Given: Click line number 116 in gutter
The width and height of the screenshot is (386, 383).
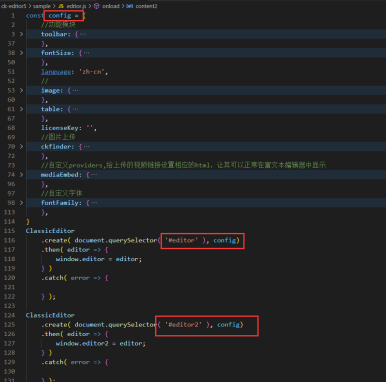Looking at the screenshot, I should point(9,240).
